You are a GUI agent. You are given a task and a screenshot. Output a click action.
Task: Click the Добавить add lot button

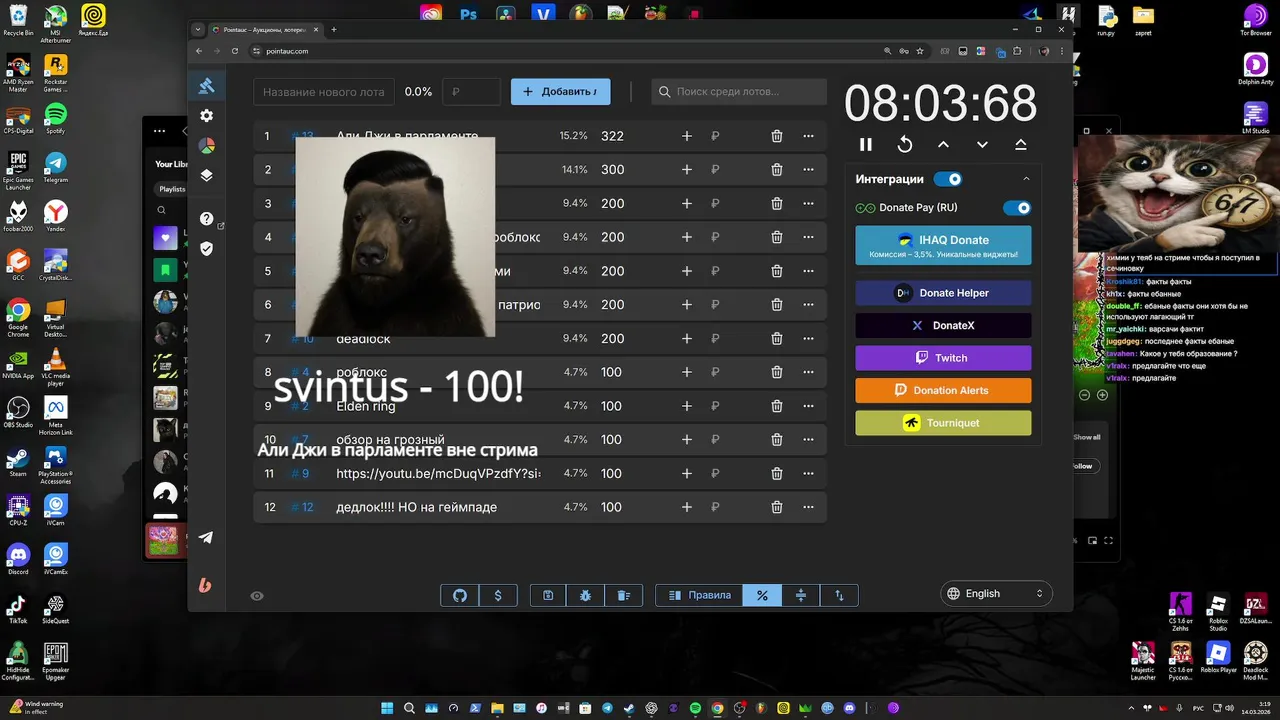[x=561, y=91]
